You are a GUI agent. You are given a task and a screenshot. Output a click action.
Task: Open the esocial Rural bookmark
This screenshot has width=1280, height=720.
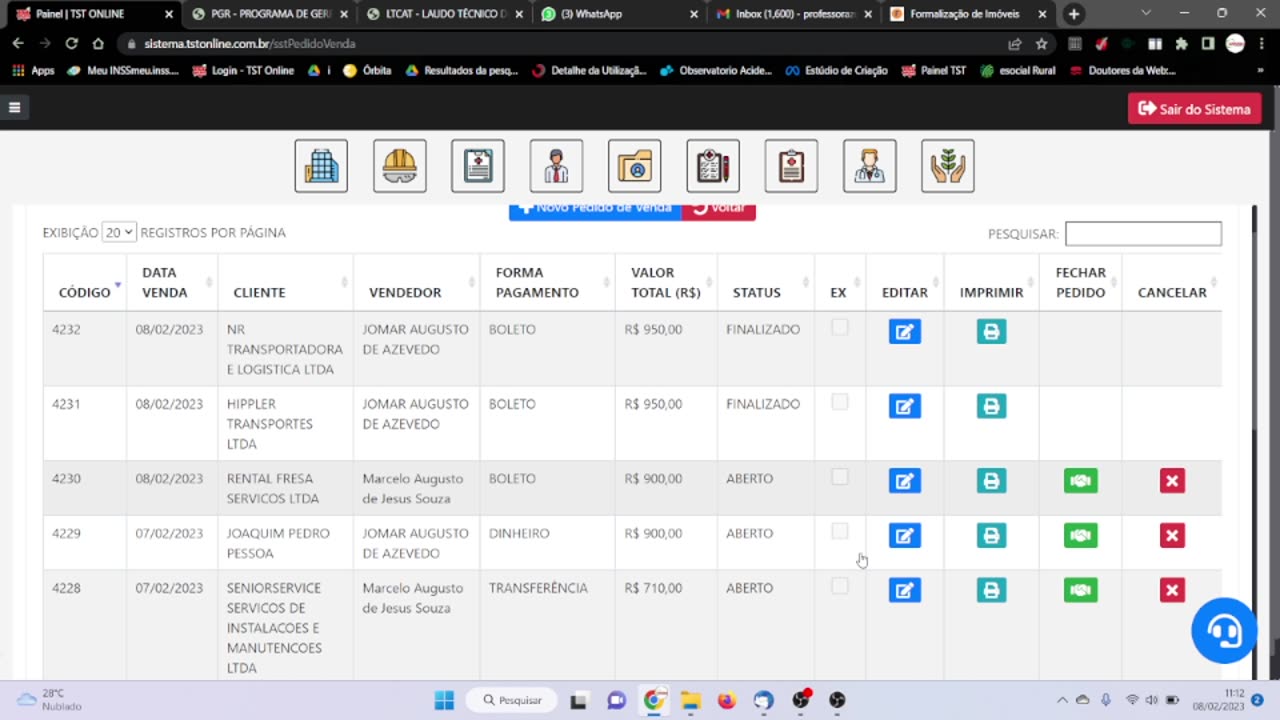(1018, 71)
